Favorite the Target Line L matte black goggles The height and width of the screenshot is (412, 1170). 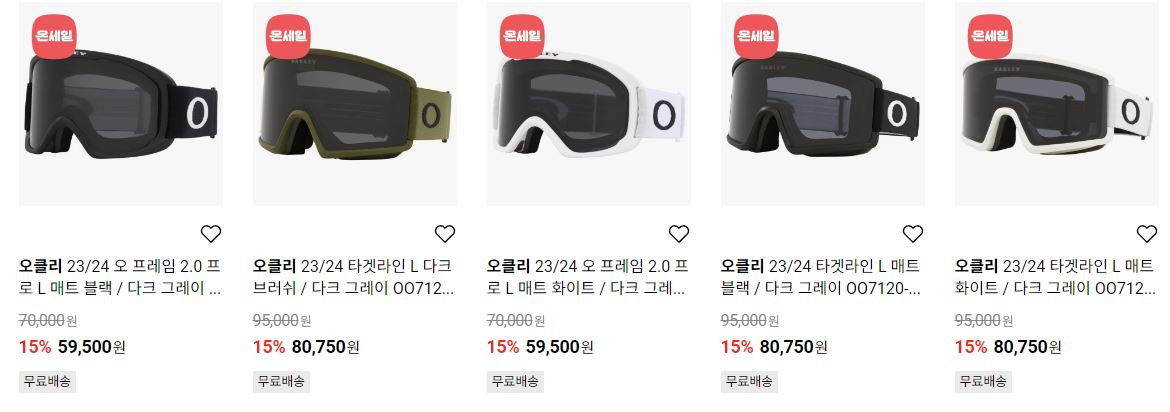click(x=913, y=234)
